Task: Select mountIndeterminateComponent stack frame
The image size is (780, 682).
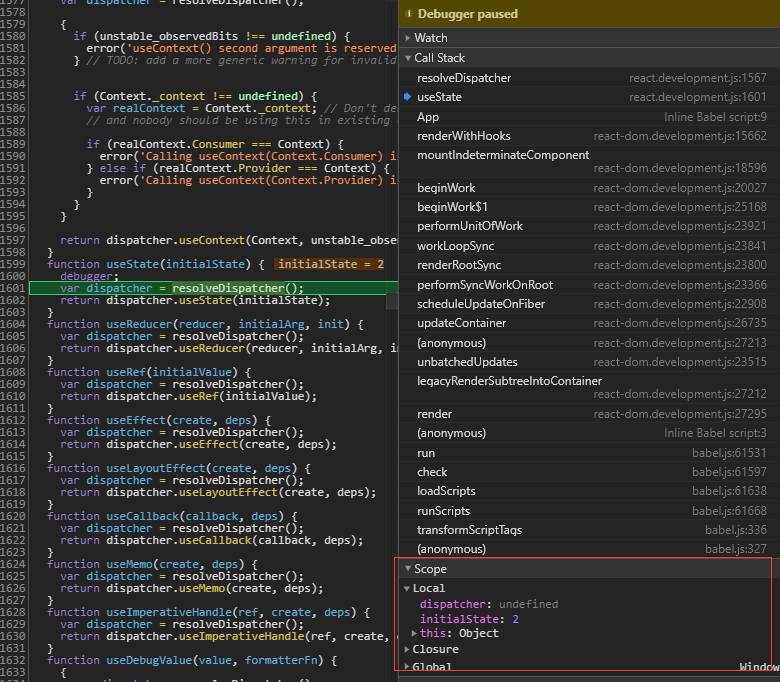Action: pos(589,162)
